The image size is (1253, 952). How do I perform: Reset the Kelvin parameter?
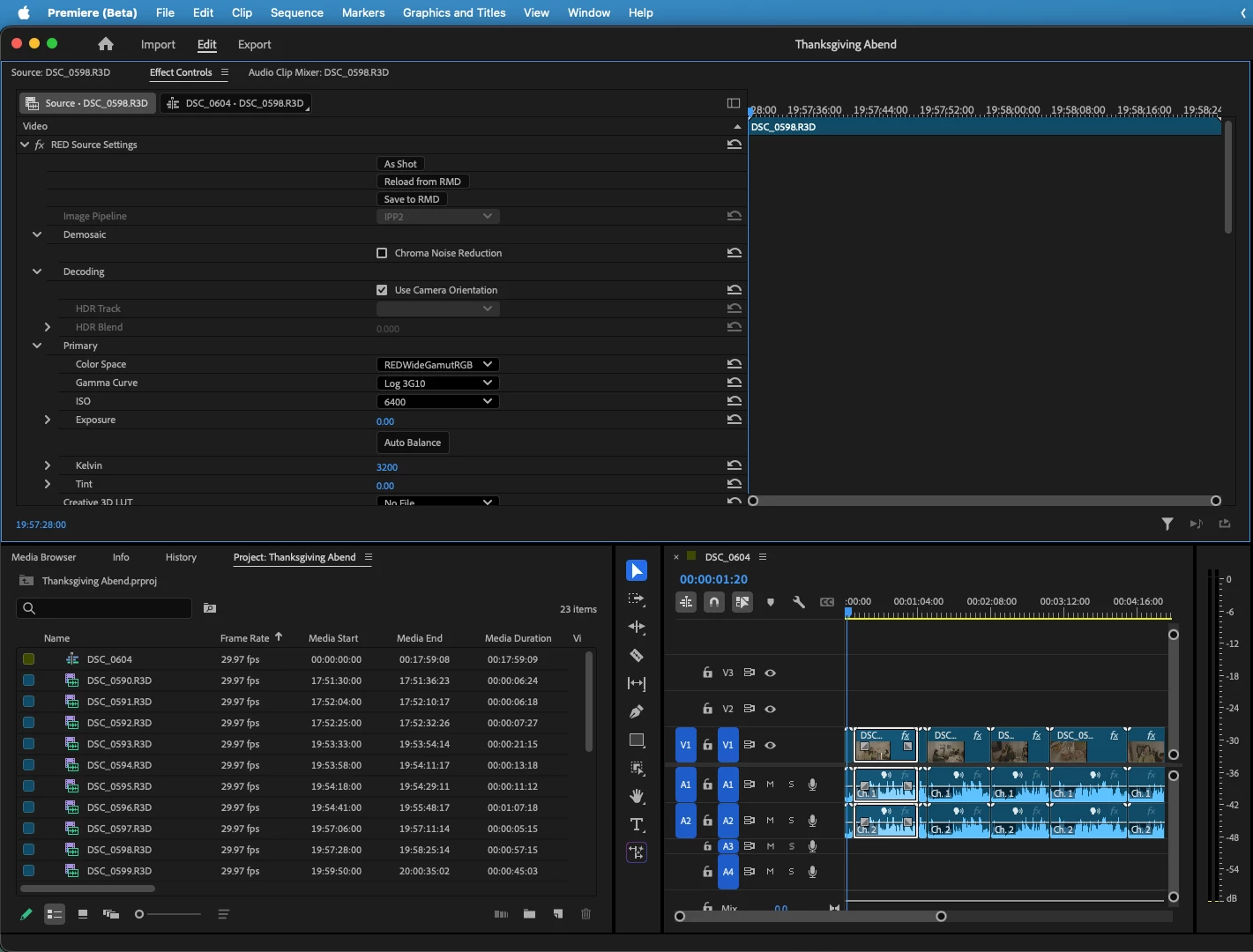734,465
